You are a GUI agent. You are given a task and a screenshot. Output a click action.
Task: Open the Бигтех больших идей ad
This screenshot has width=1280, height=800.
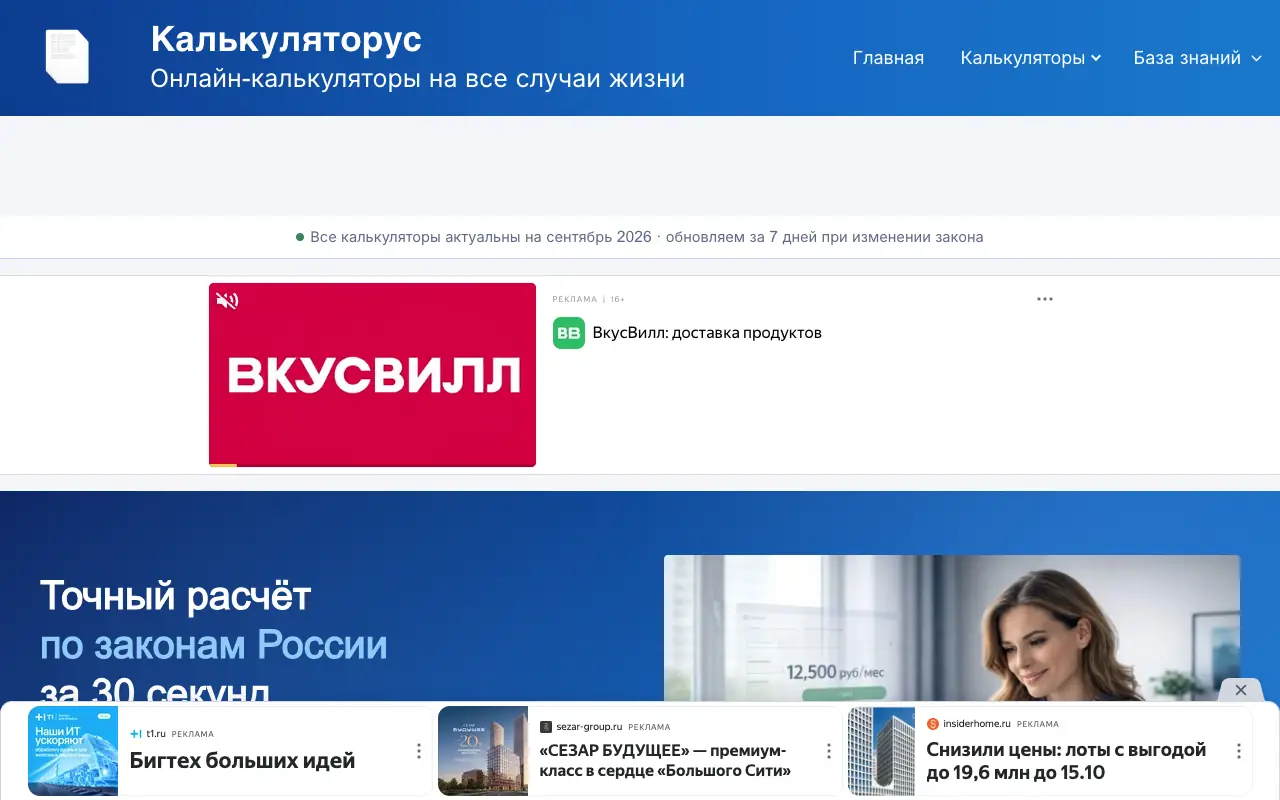[x=242, y=761]
